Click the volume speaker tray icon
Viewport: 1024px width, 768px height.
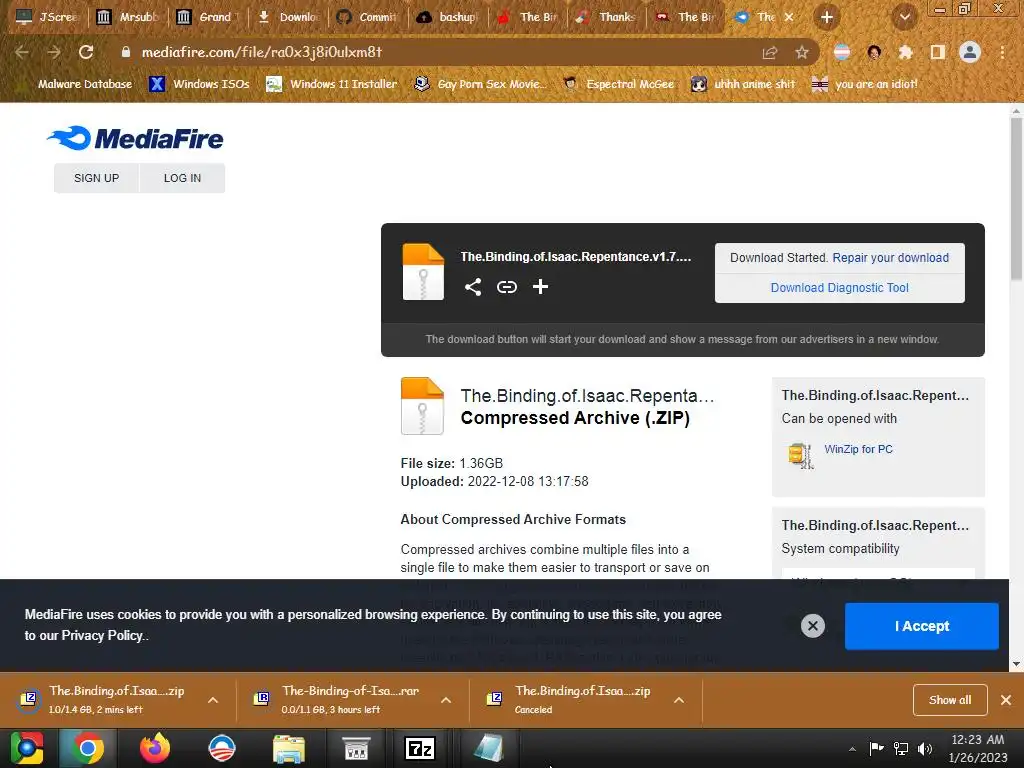coord(925,748)
